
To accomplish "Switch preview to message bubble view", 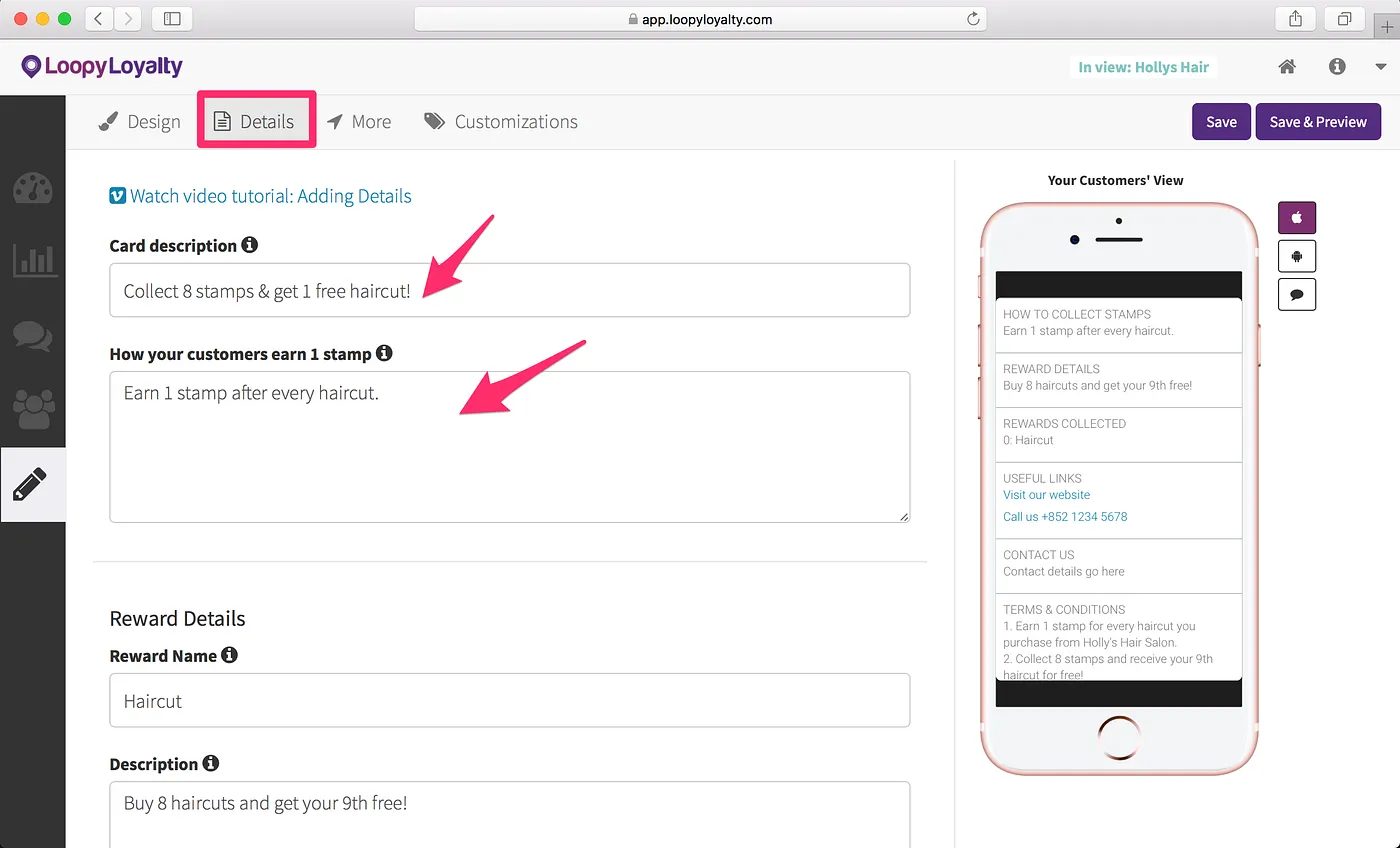I will pyautogui.click(x=1297, y=295).
